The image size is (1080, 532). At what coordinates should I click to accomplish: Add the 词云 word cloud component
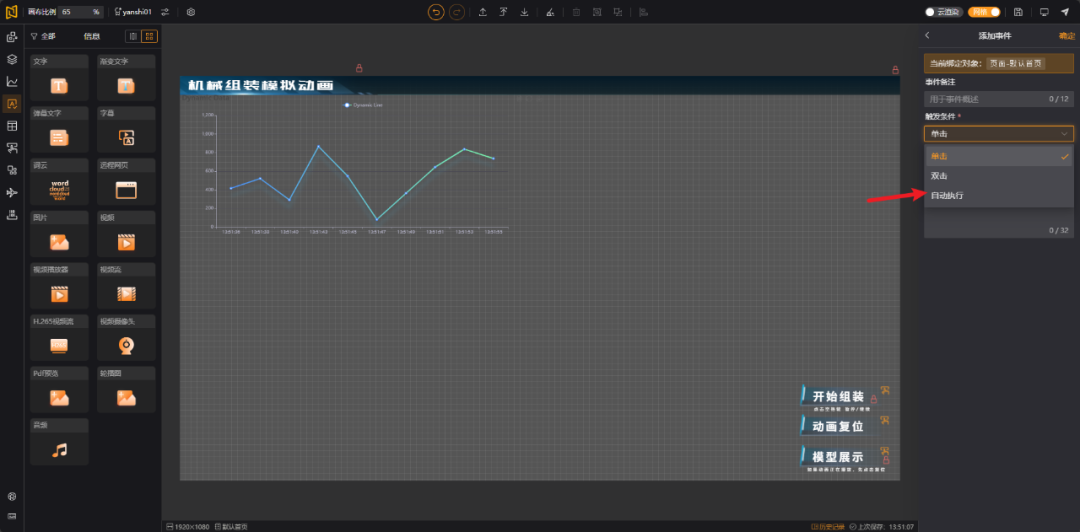[59, 182]
